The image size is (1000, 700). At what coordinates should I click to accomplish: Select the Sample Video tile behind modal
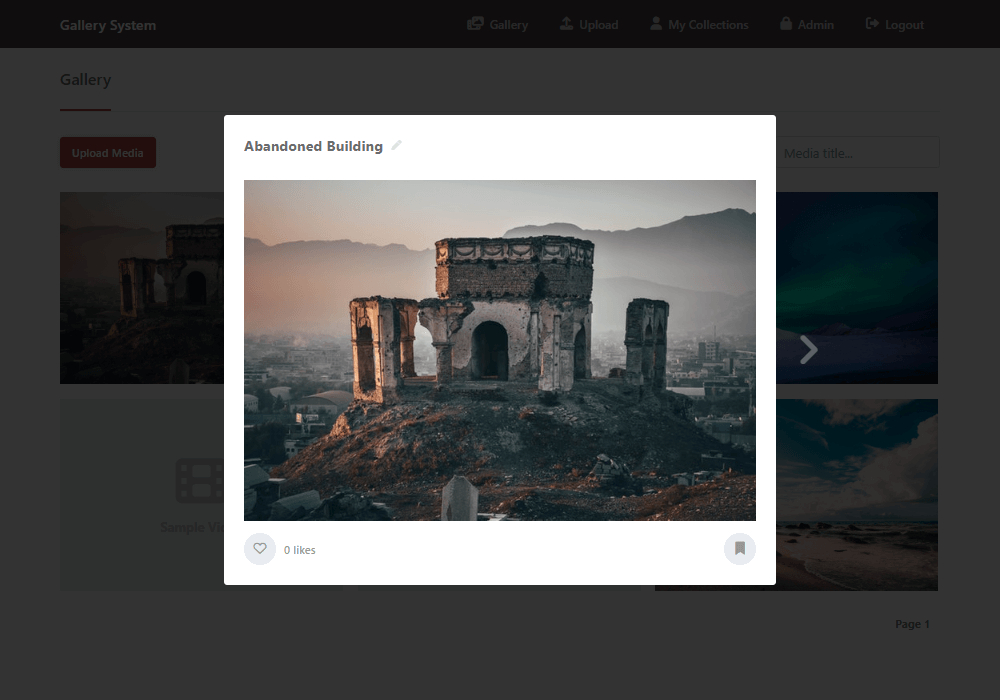(142, 494)
